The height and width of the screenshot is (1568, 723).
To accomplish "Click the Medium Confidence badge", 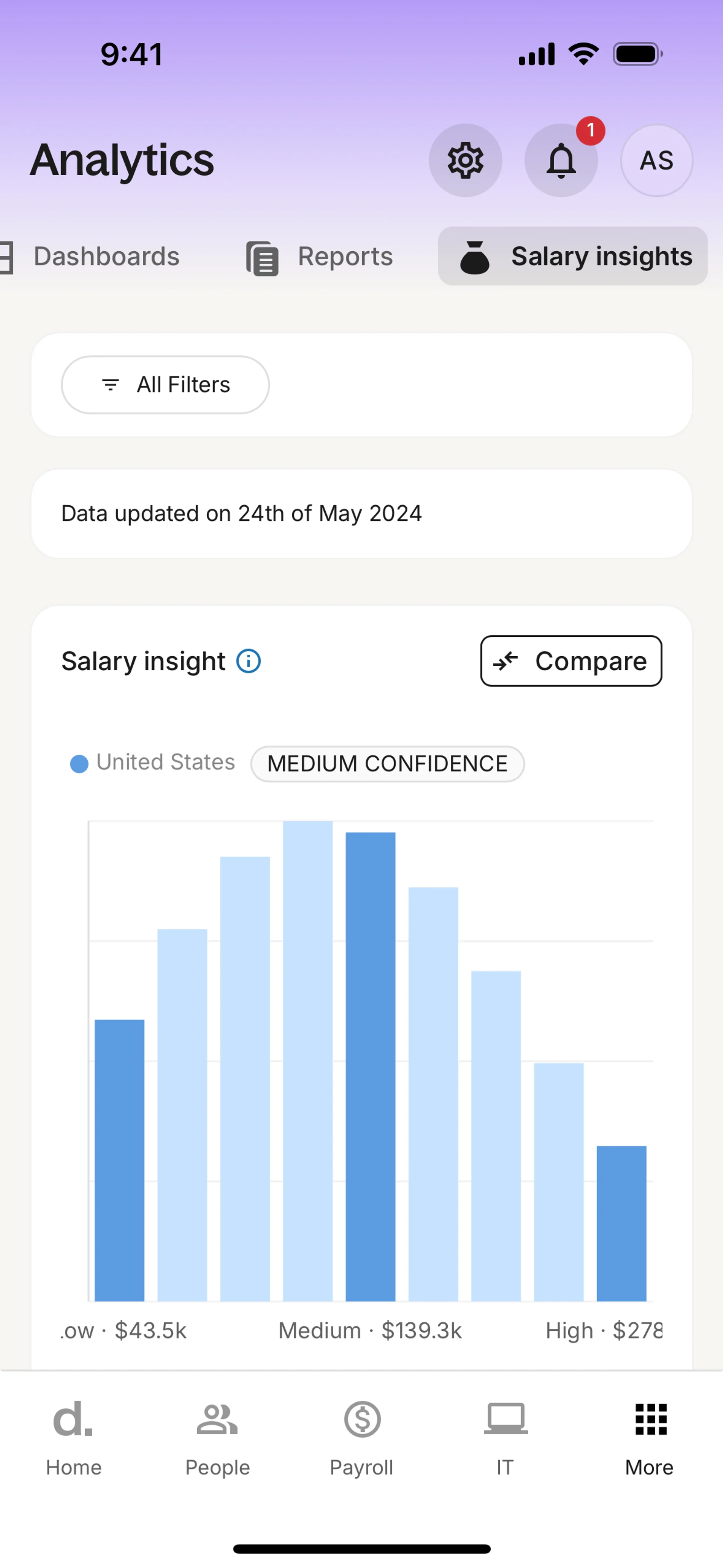I will [x=387, y=764].
